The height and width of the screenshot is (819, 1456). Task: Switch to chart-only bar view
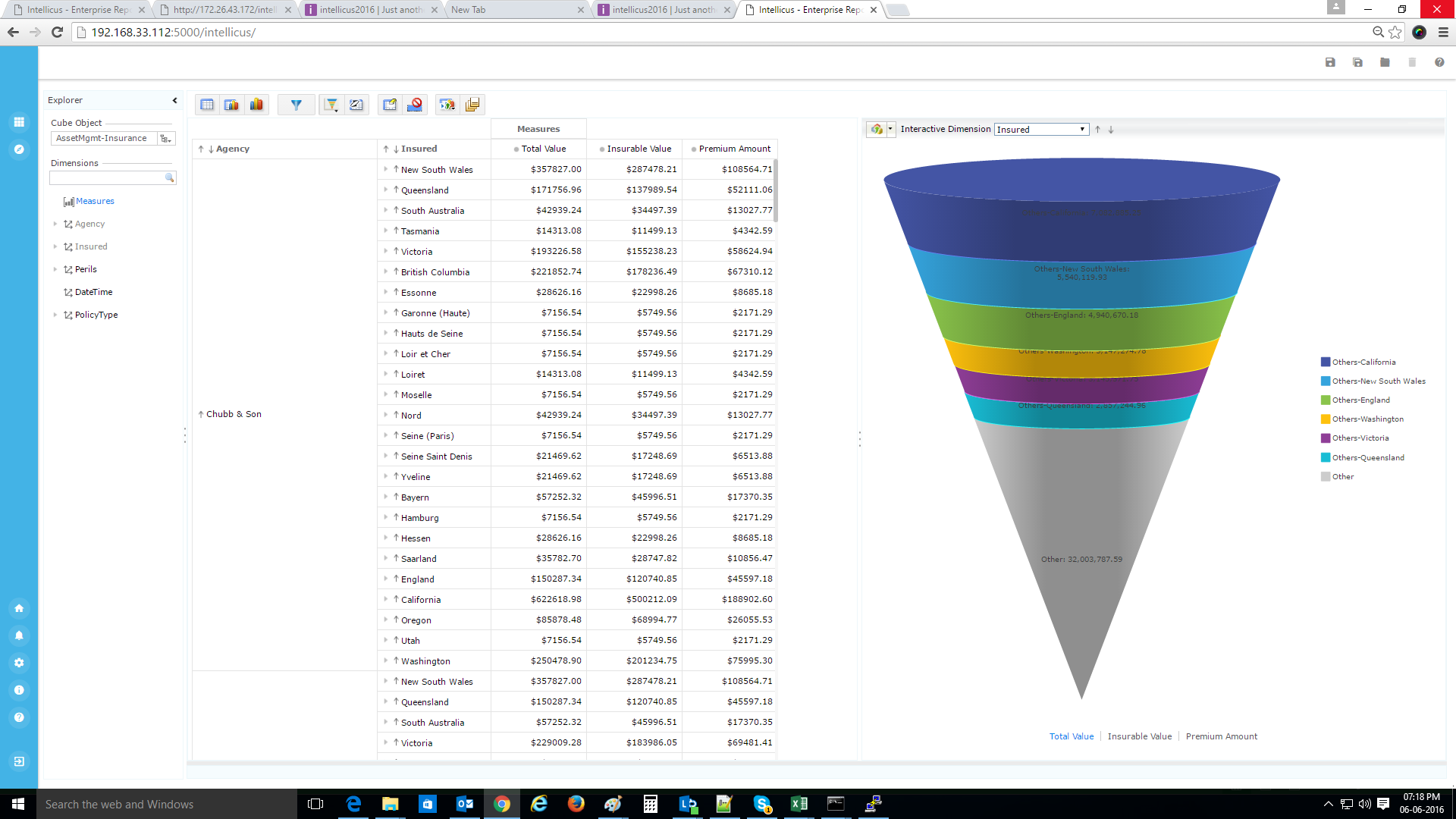(256, 105)
